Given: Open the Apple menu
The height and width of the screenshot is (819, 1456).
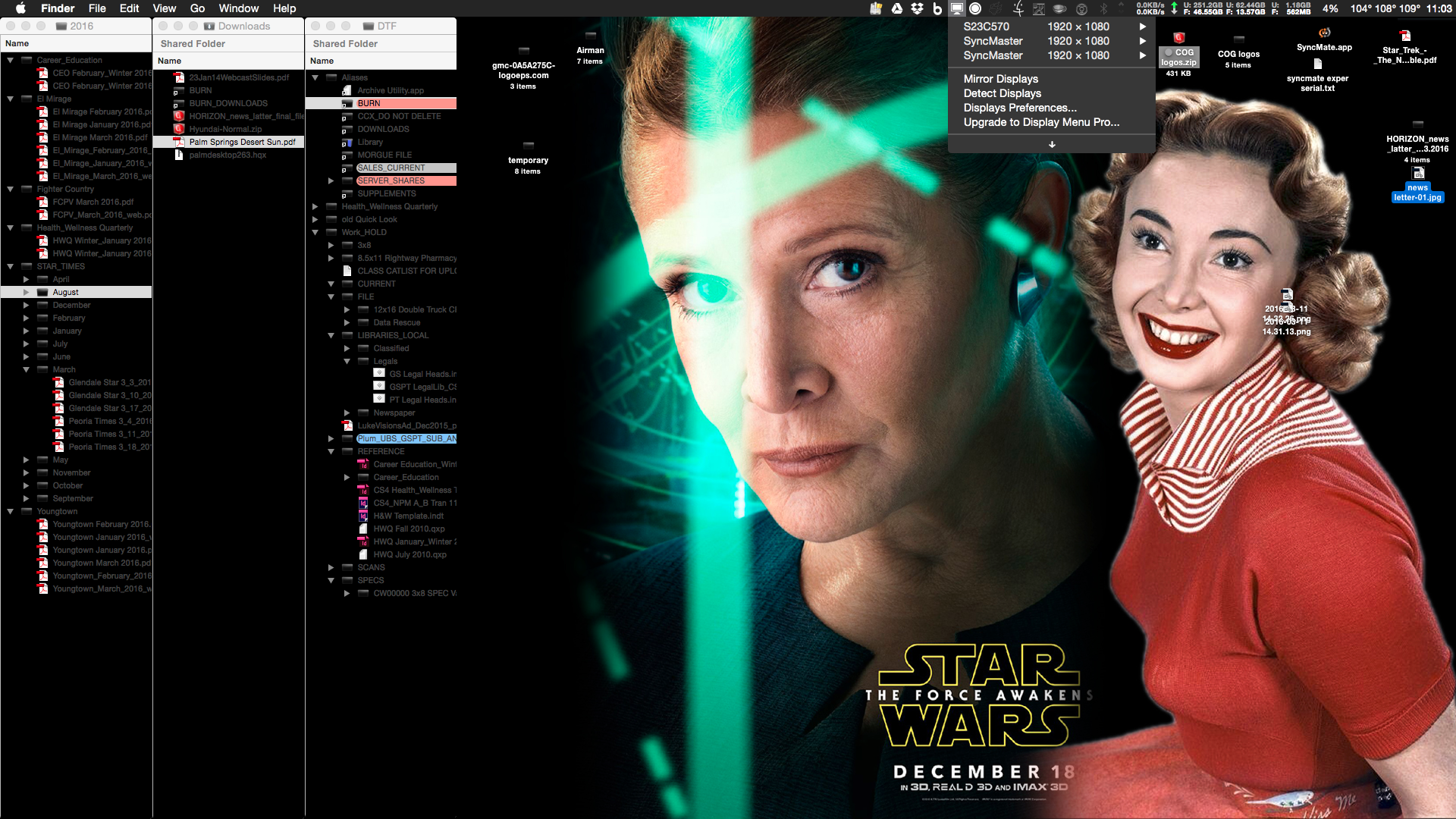Looking at the screenshot, I should pos(20,8).
